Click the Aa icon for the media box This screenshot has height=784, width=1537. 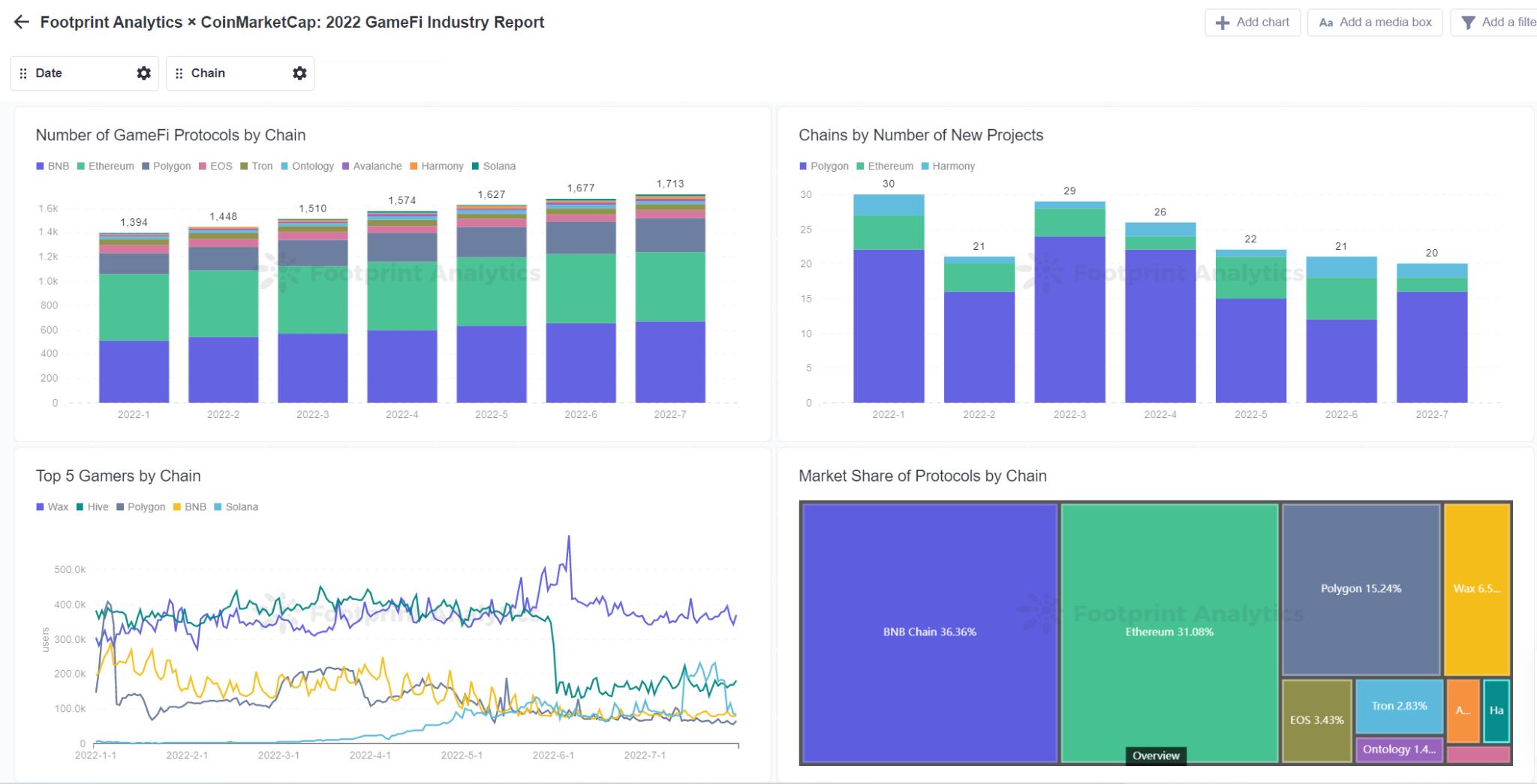pos(1326,23)
